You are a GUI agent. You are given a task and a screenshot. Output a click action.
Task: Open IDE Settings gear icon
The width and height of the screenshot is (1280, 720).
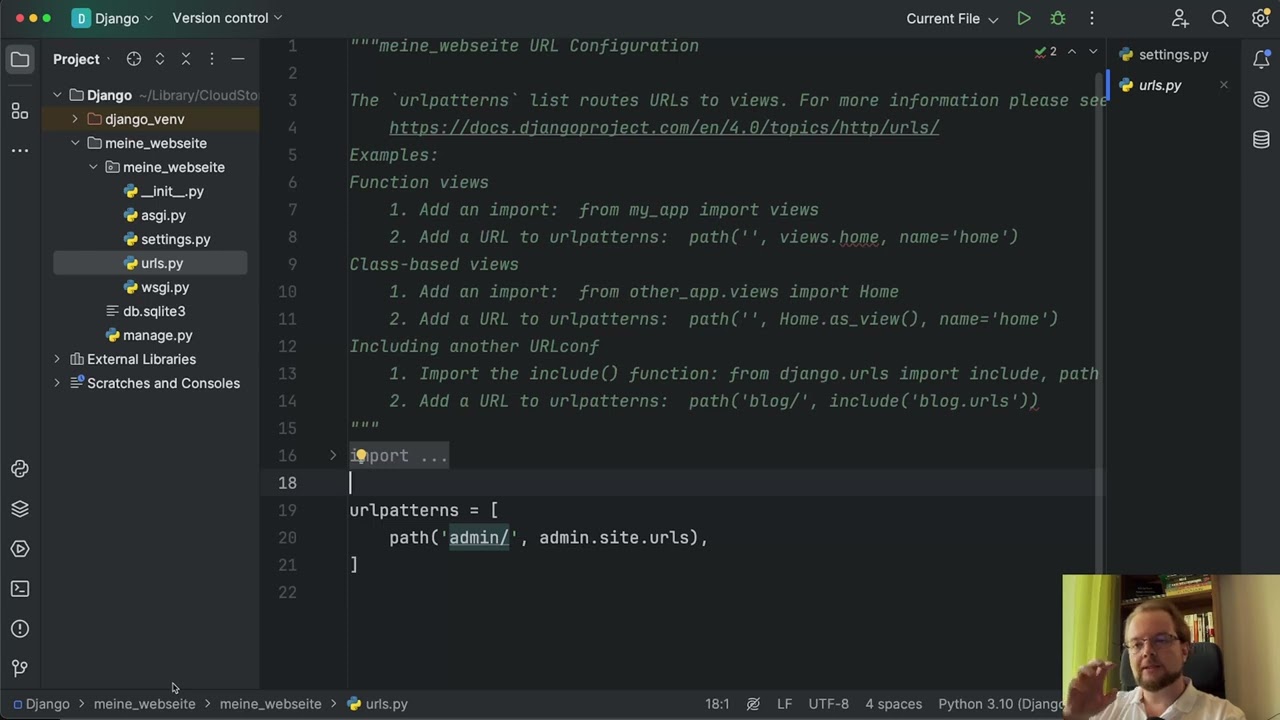pos(1261,18)
